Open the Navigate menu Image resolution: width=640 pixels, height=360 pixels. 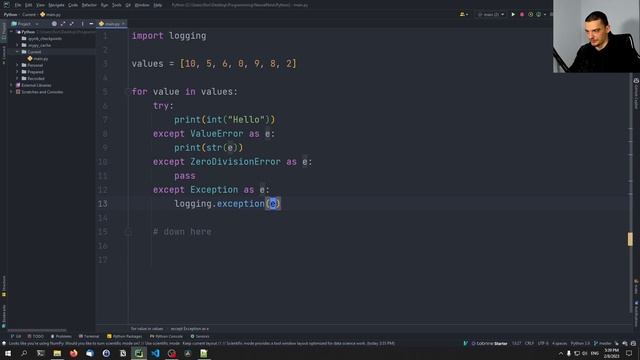[x=56, y=5]
